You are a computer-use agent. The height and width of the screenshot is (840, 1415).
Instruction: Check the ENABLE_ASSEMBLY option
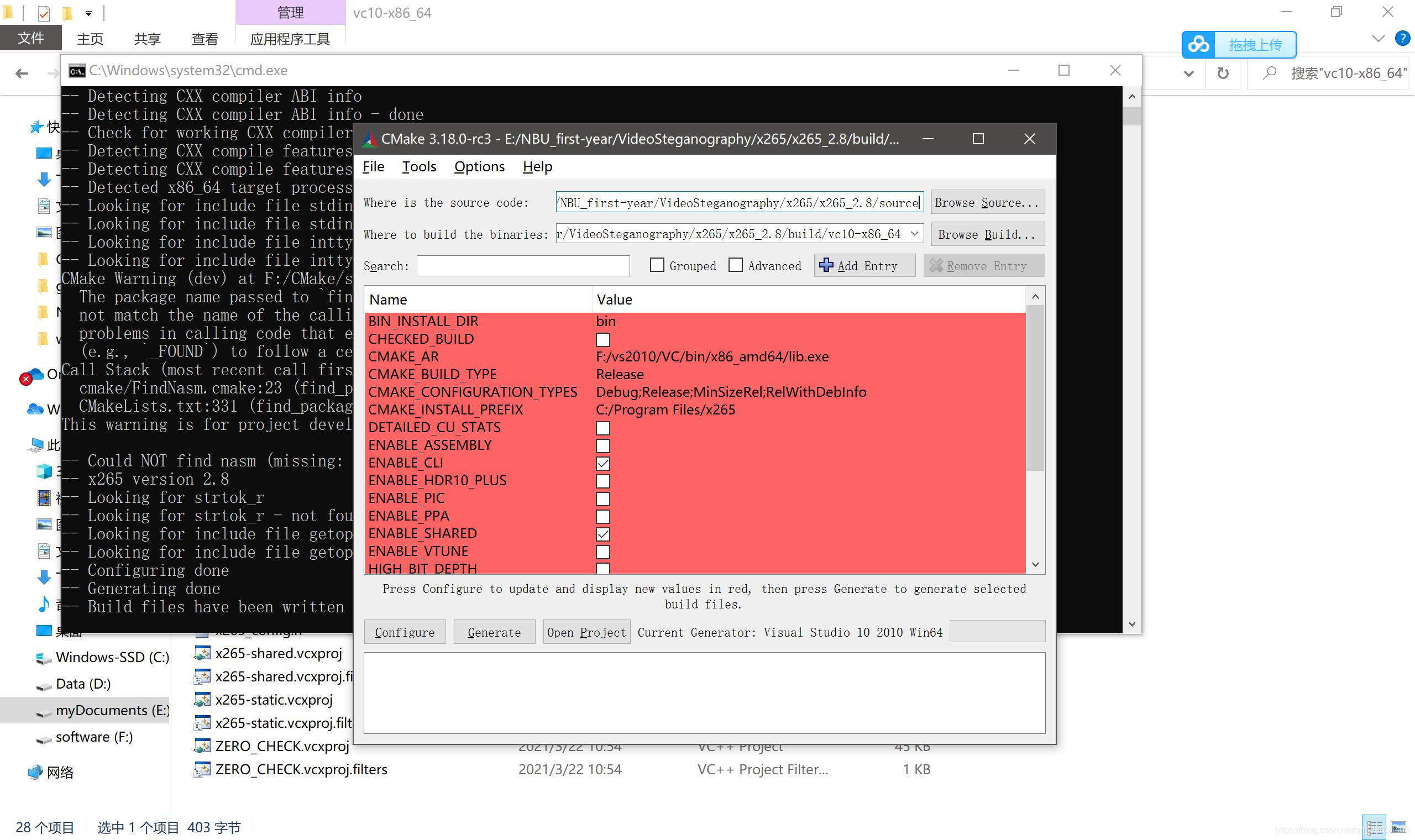click(x=603, y=445)
